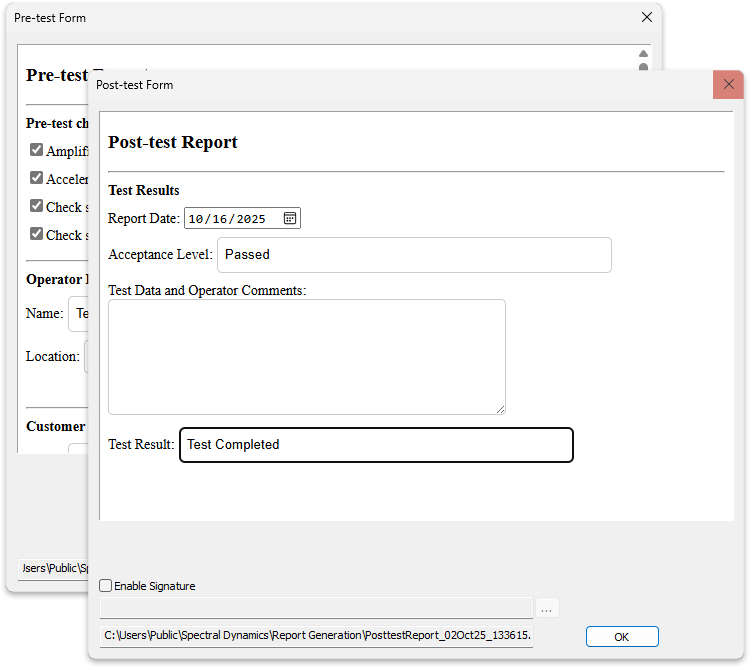Screen dimensions: 750x668
Task: Close the Post-test Form dialog
Action: (728, 85)
